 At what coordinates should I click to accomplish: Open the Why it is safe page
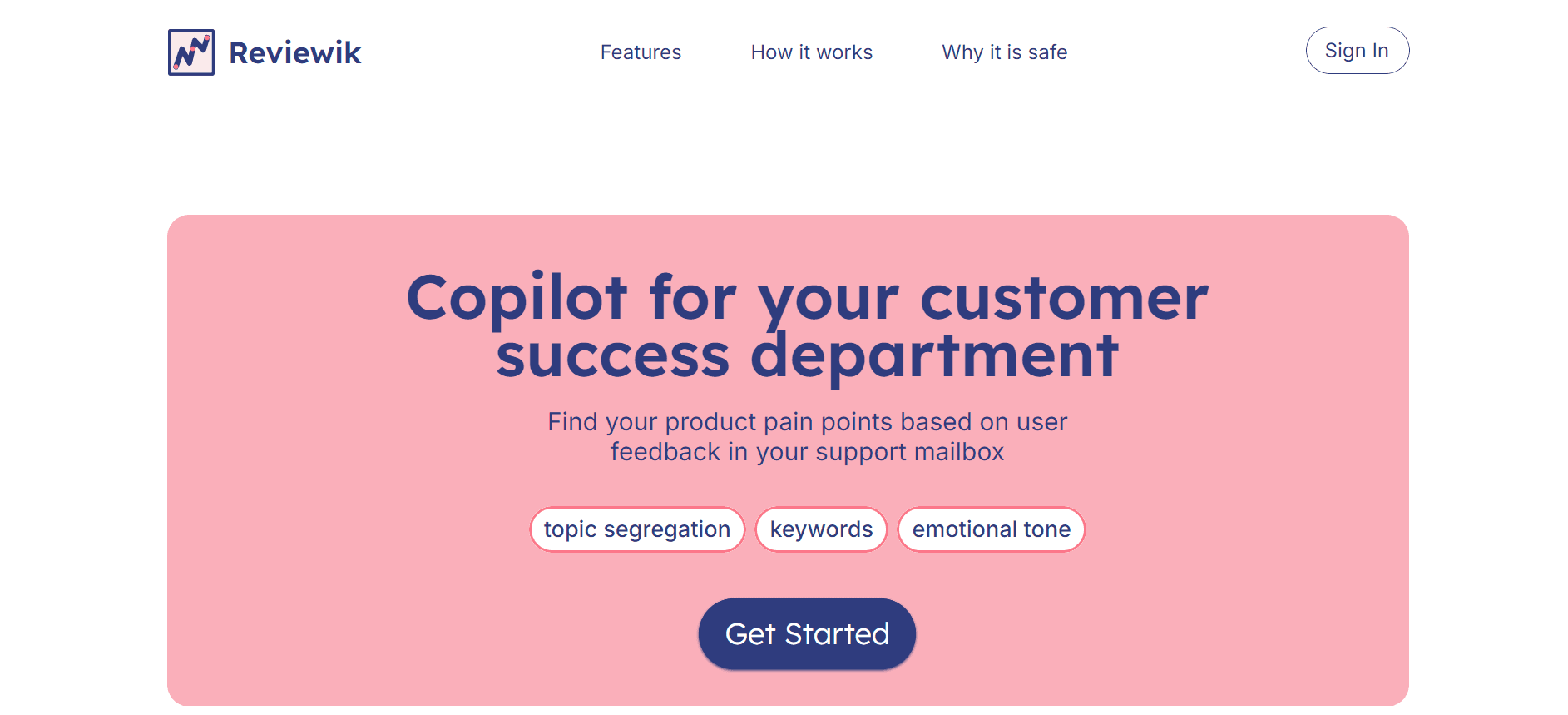(1004, 52)
